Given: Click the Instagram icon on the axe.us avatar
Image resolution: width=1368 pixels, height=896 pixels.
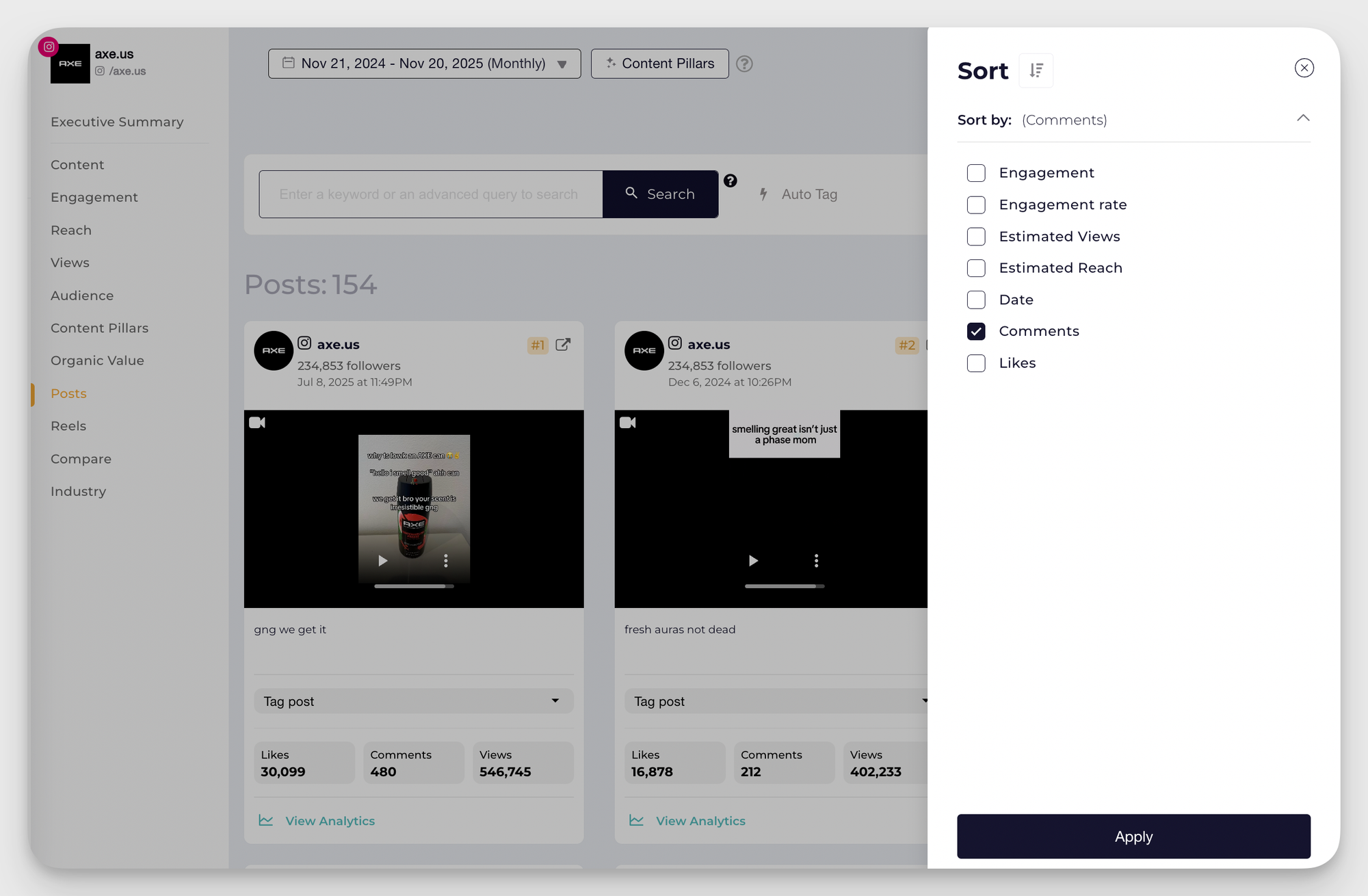Looking at the screenshot, I should point(49,47).
